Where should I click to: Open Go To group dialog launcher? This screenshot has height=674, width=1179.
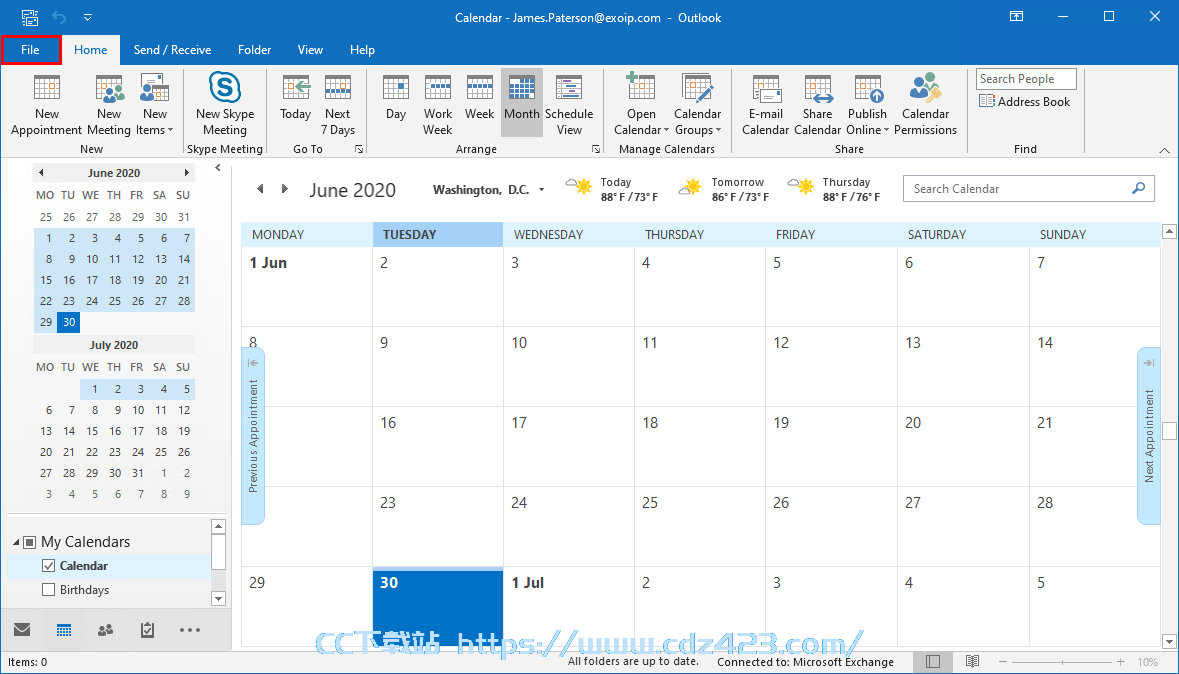coord(359,150)
